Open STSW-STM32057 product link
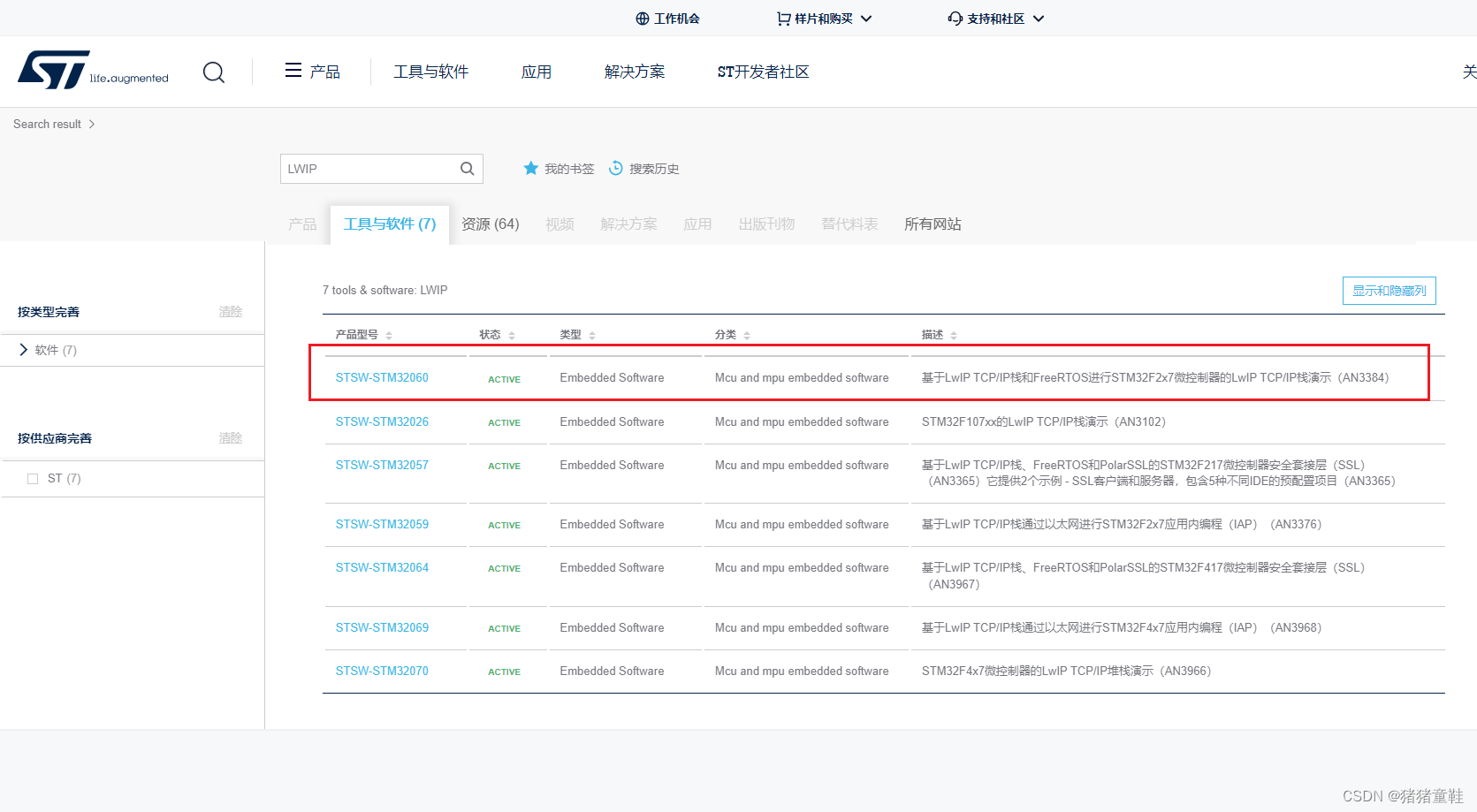Viewport: 1477px width, 812px height. point(382,465)
